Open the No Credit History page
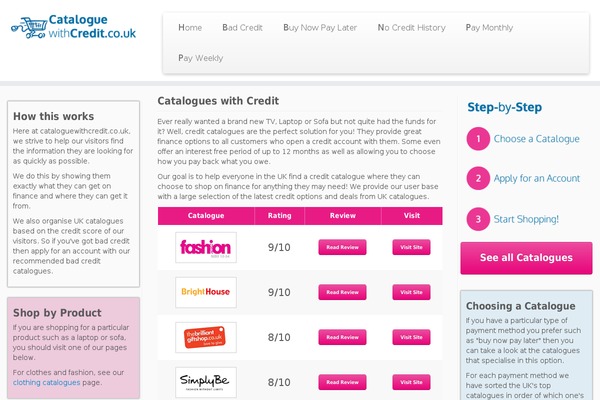Viewport: 600px width, 400px height. 411,28
